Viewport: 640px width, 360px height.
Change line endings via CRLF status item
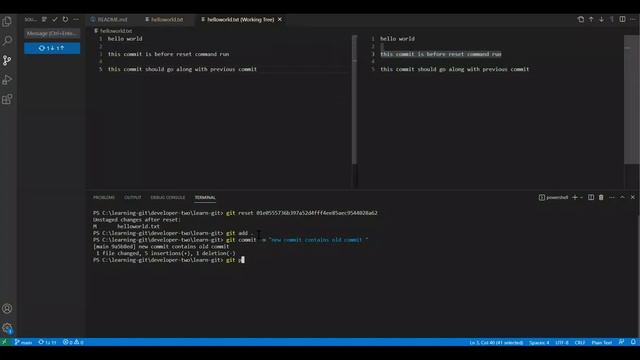580,342
